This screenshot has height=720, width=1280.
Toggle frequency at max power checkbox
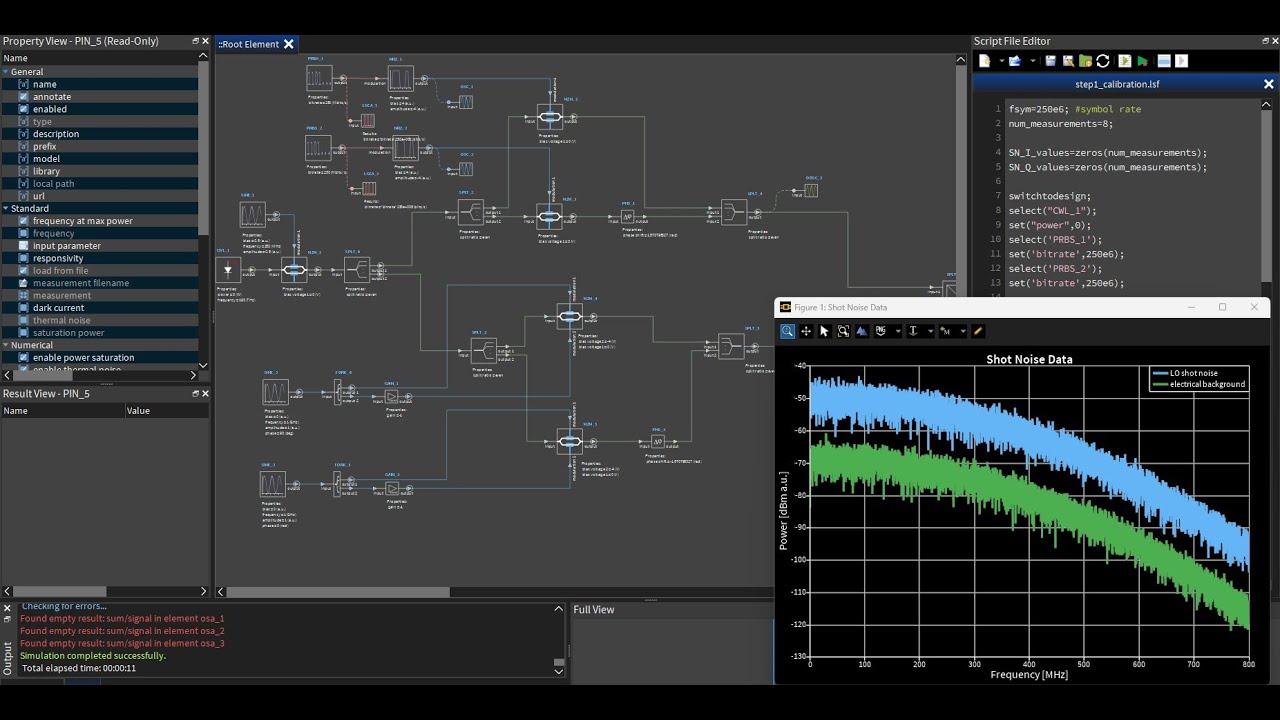tap(24, 221)
